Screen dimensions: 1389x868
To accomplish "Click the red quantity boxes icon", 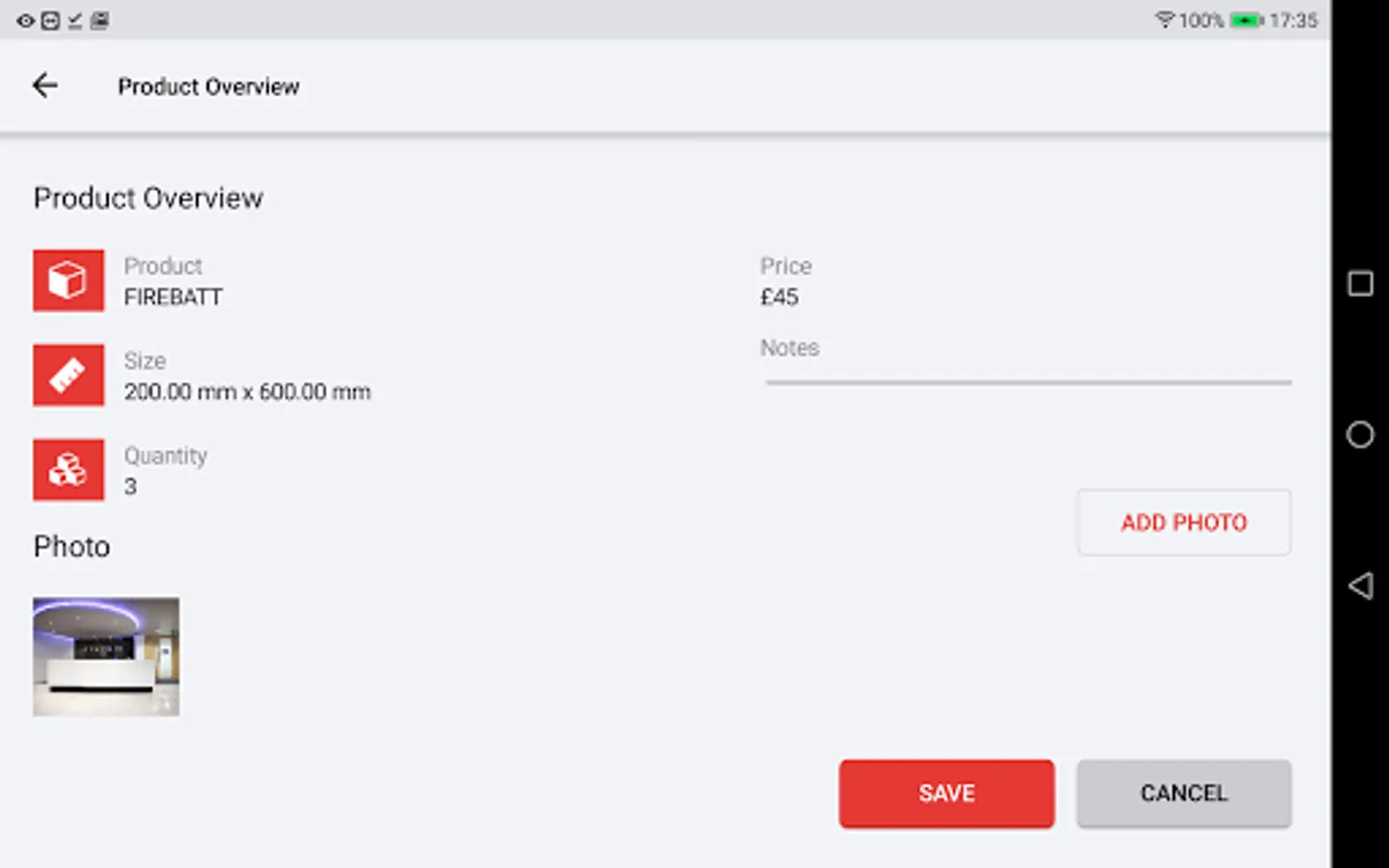I will (68, 470).
